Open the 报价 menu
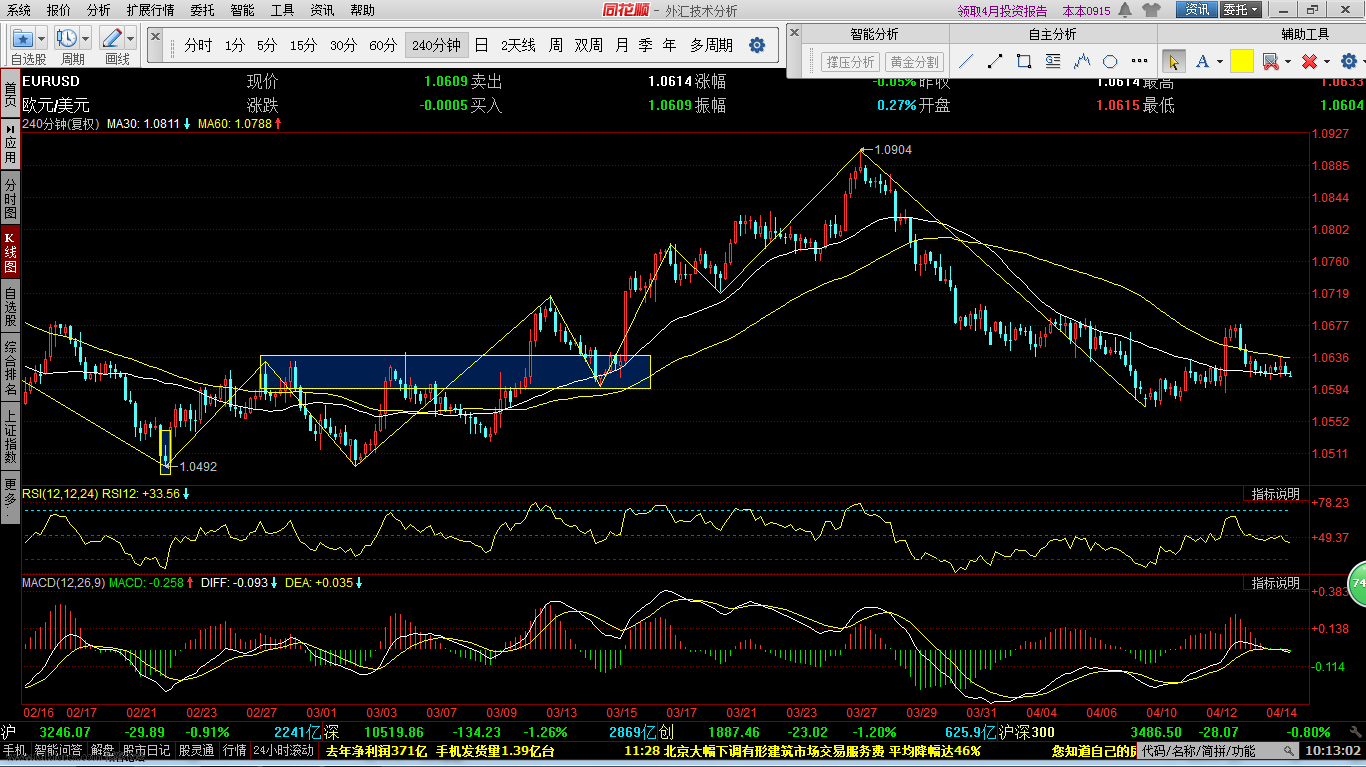This screenshot has height=767, width=1366. coord(59,10)
